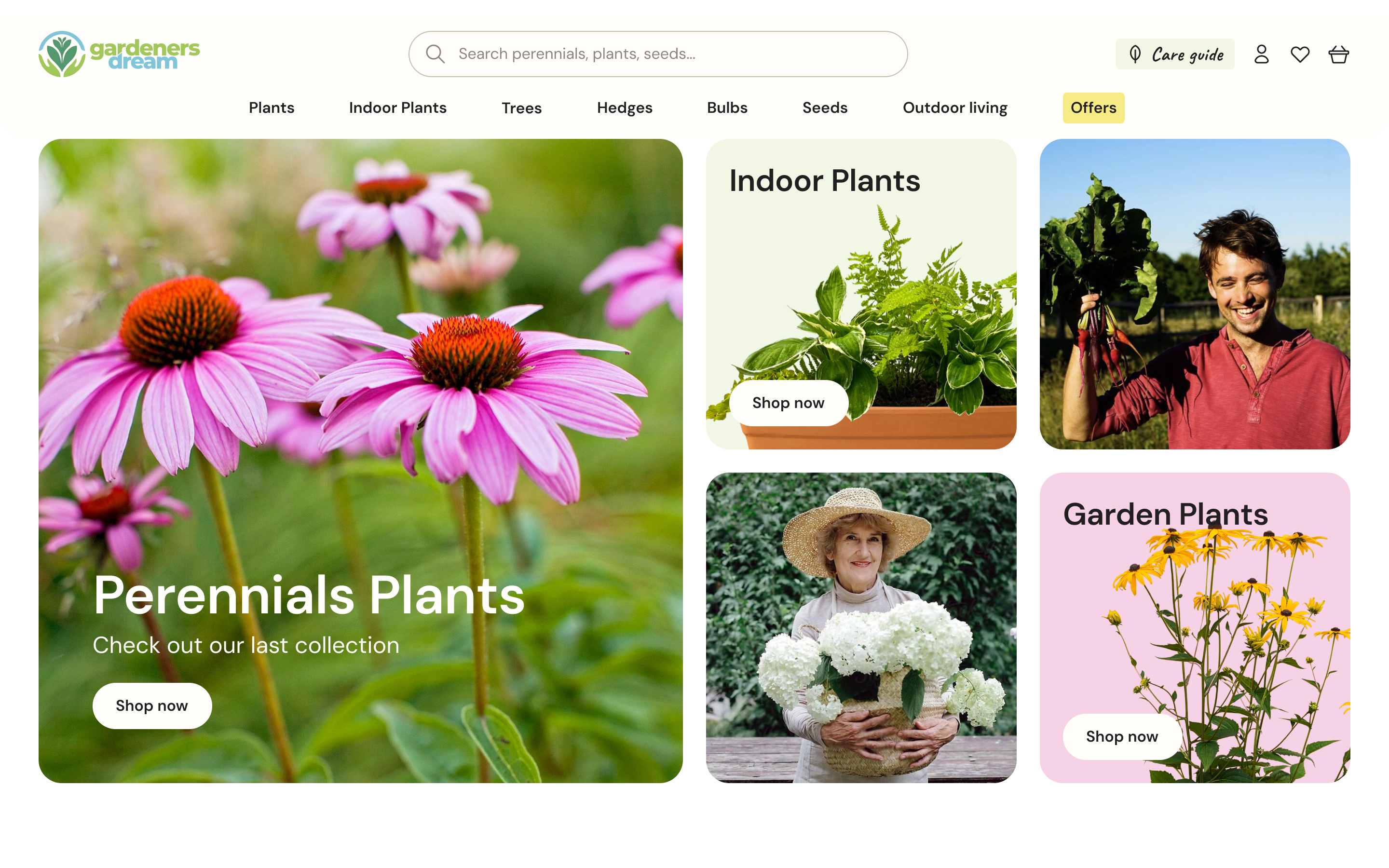Open the shopping basket icon
Screen dimensions: 1389x868
tap(1338, 54)
